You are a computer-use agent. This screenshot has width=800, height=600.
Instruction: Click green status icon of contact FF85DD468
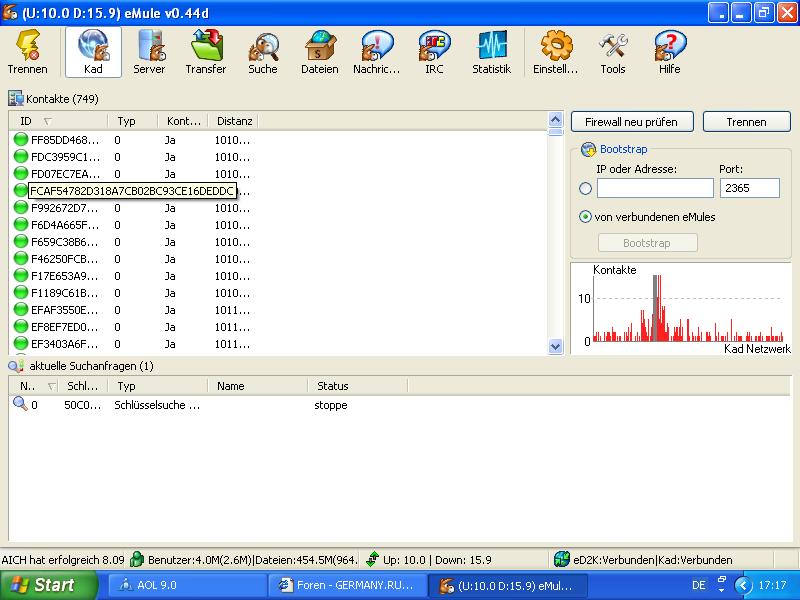[21, 139]
